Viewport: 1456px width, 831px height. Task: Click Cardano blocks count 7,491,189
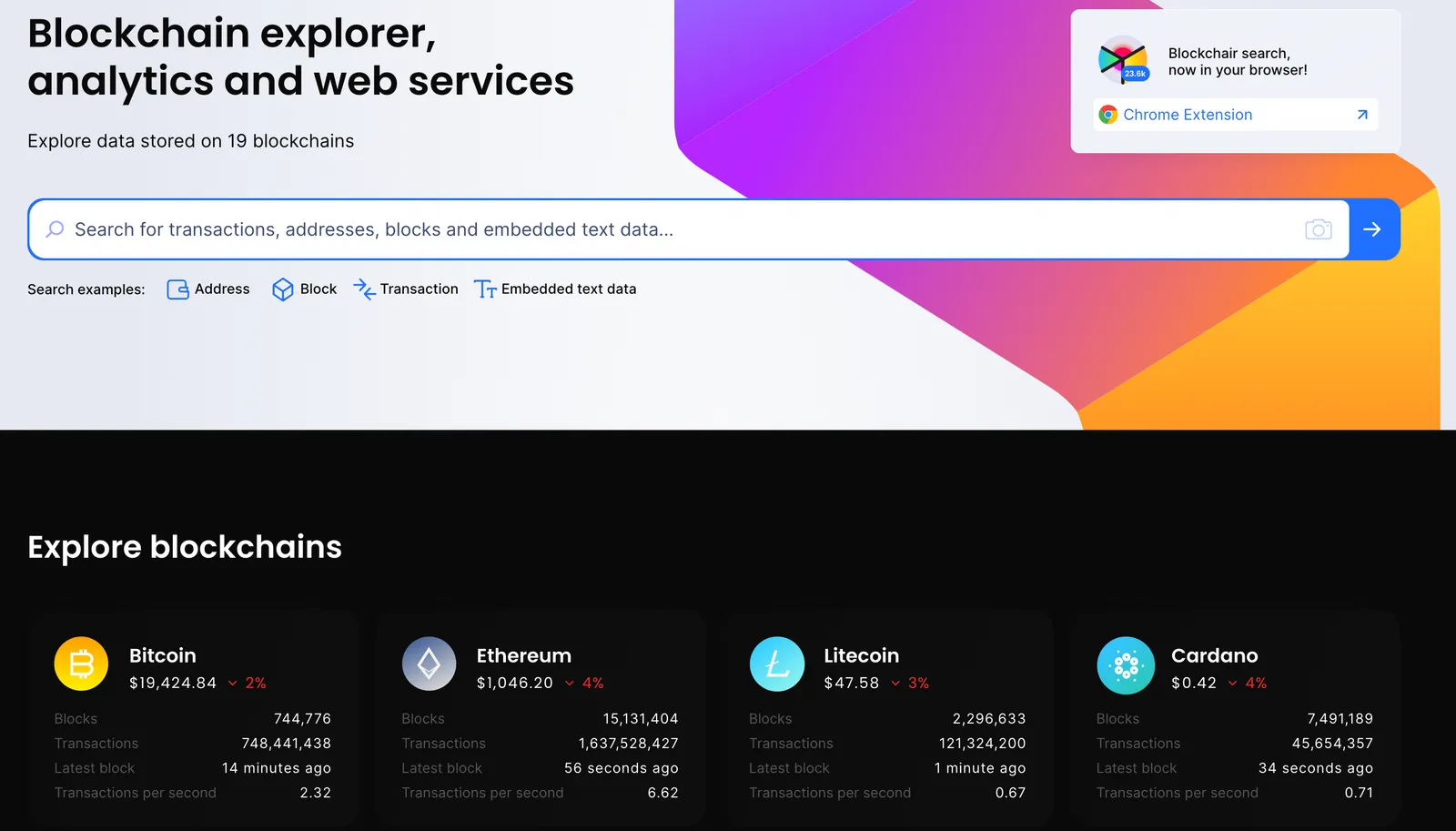coord(1340,719)
